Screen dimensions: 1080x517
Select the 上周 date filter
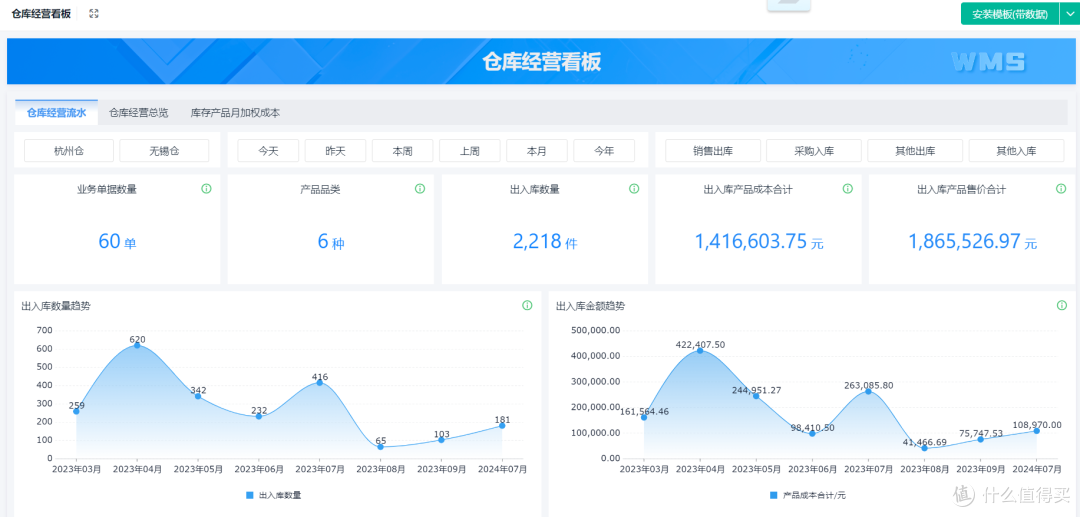click(470, 151)
